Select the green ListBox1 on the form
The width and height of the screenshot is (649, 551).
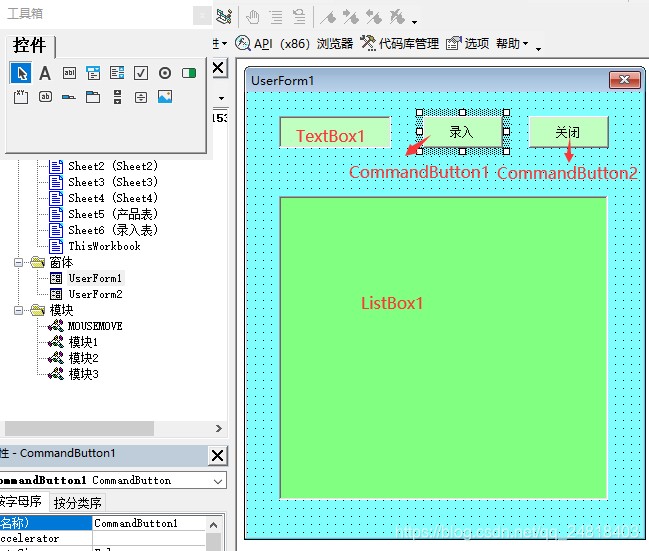click(443, 348)
